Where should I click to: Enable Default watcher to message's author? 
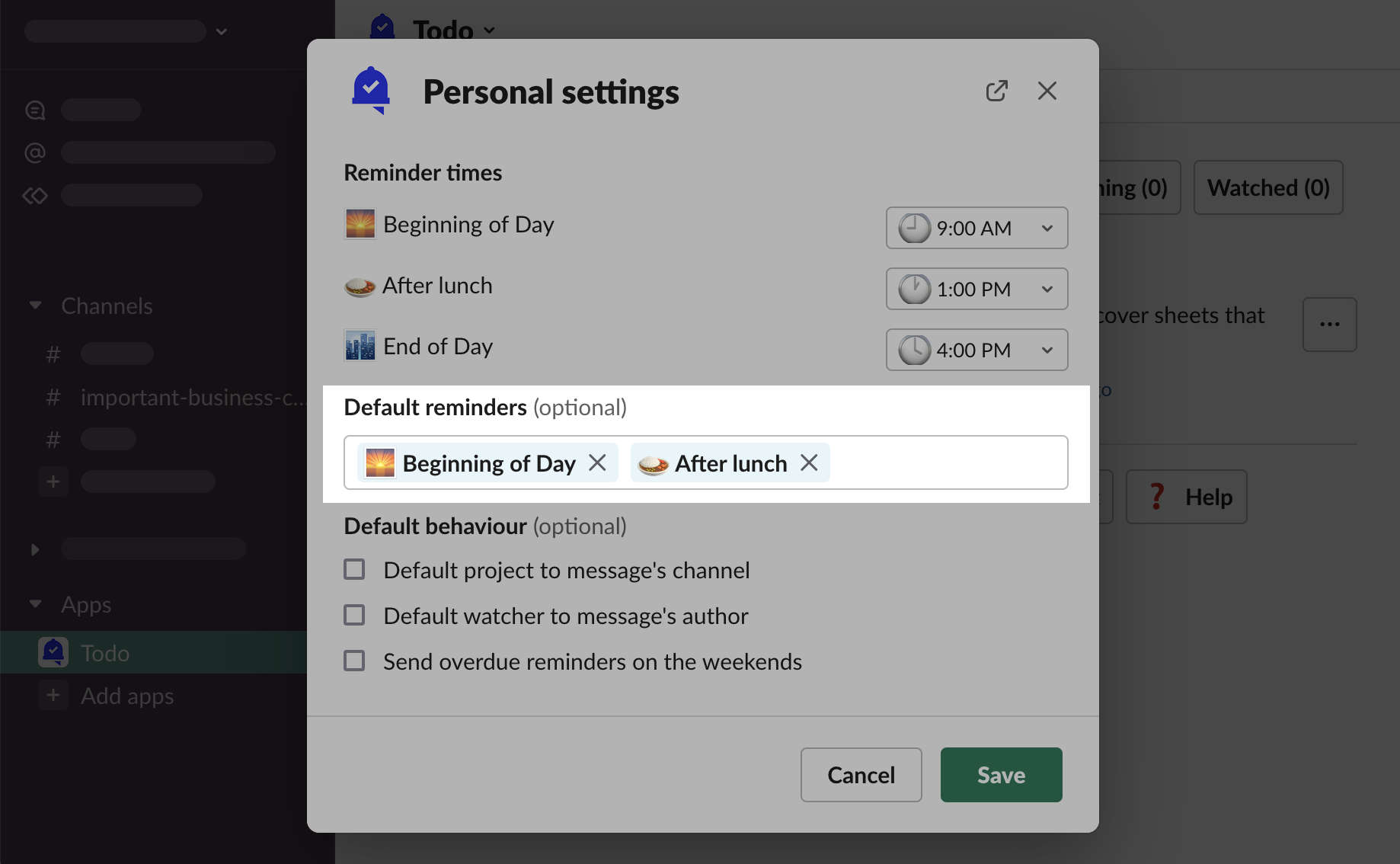click(354, 615)
